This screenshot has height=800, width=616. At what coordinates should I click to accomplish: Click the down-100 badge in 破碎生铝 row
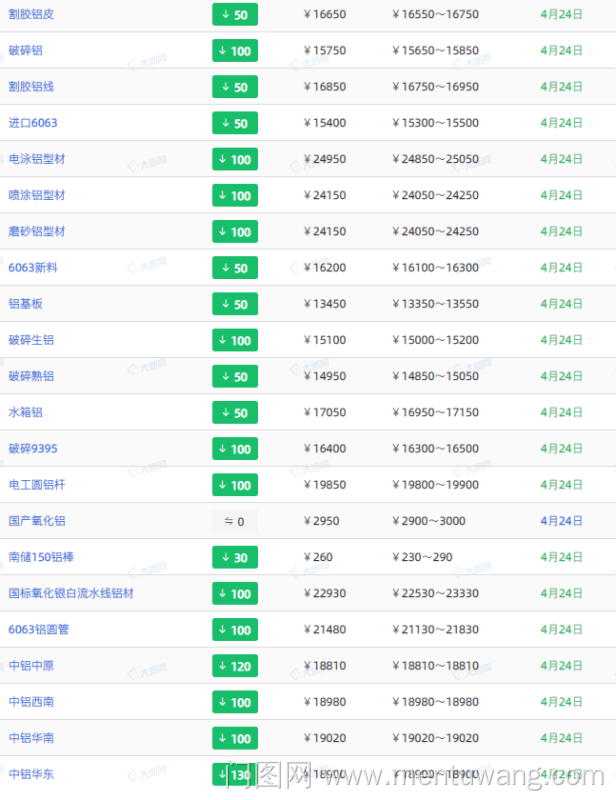pos(235,340)
